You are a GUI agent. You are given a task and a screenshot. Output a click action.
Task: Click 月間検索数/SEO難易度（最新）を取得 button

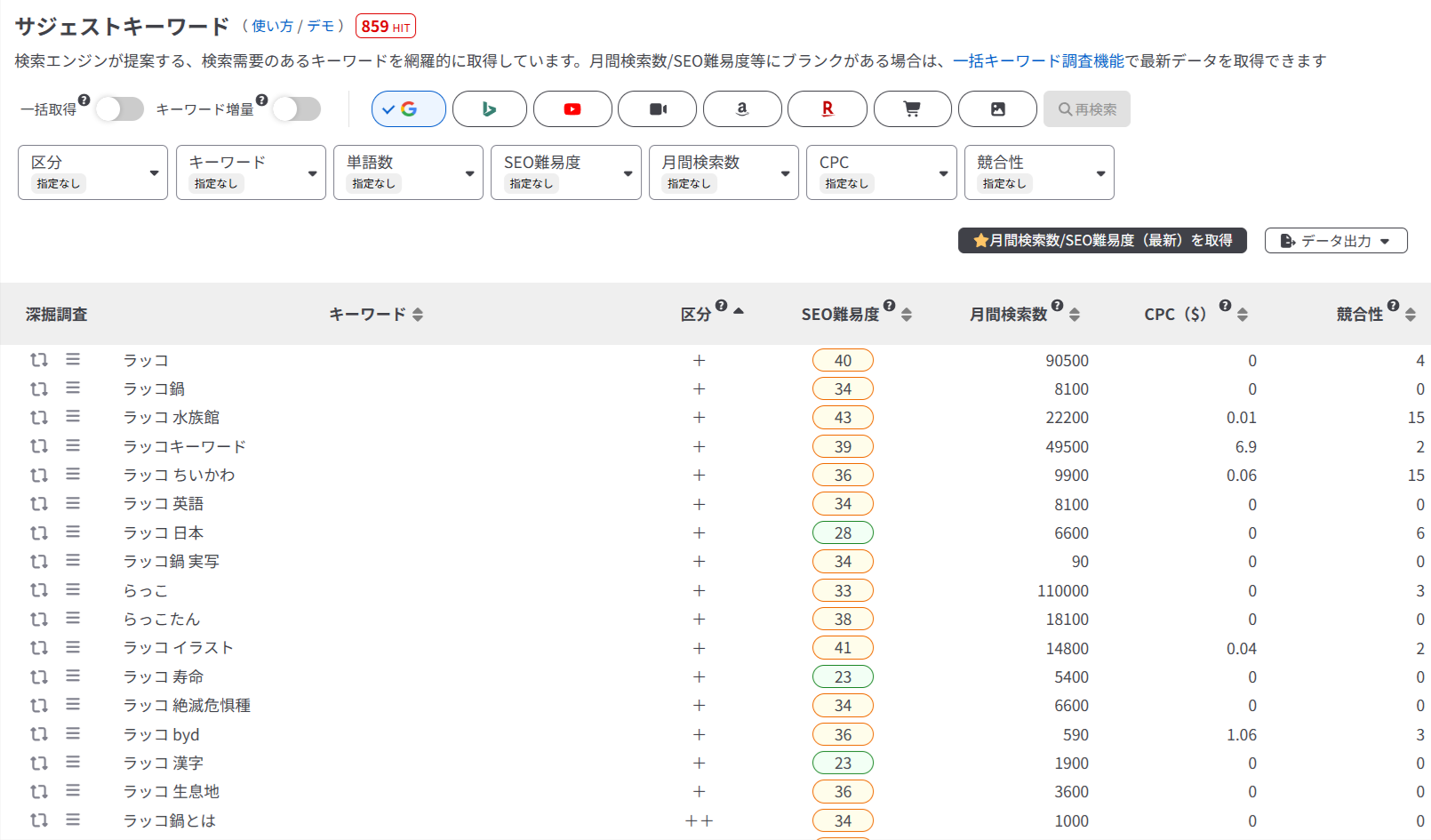point(1102,241)
